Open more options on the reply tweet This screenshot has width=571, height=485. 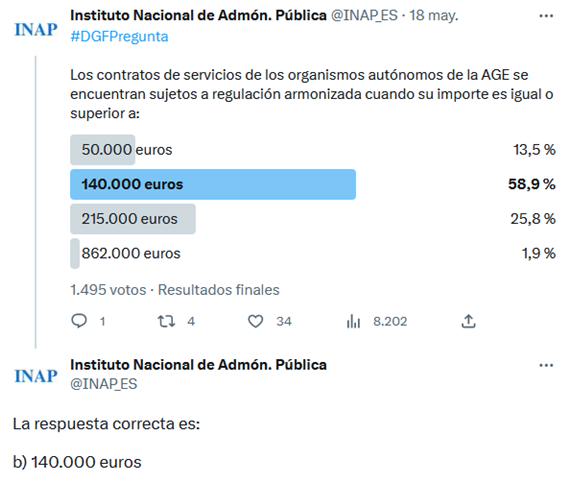546,365
